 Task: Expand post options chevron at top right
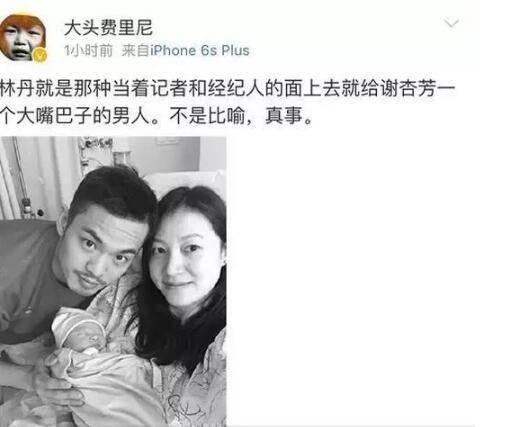[451, 23]
